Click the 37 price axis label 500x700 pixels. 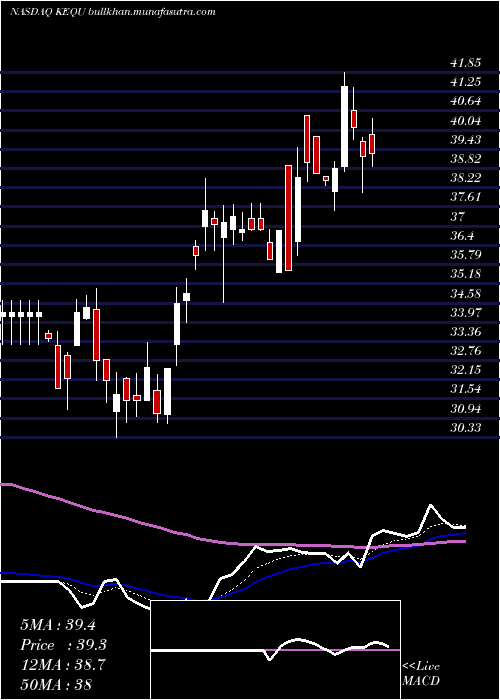click(x=458, y=217)
